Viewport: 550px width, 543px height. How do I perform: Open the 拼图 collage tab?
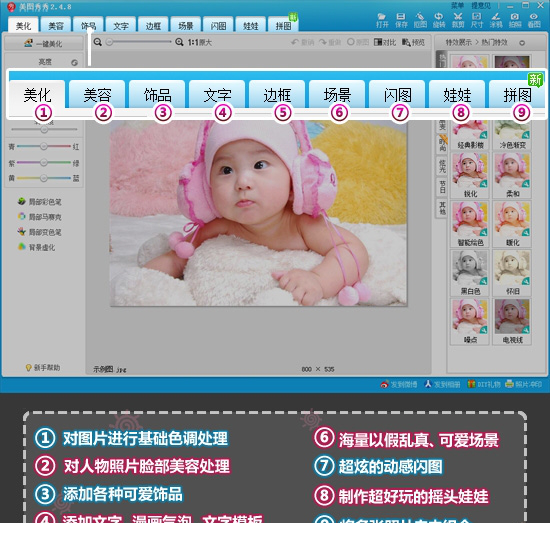(x=283, y=26)
